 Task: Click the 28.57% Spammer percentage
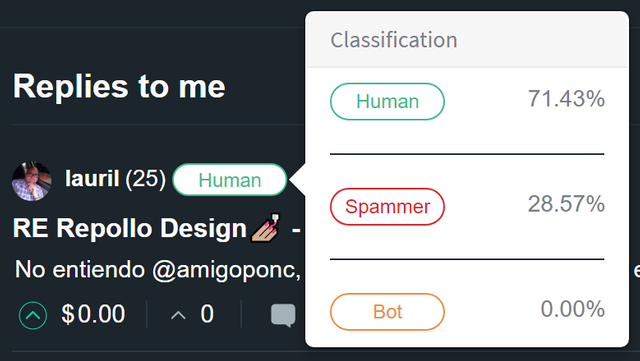click(566, 204)
